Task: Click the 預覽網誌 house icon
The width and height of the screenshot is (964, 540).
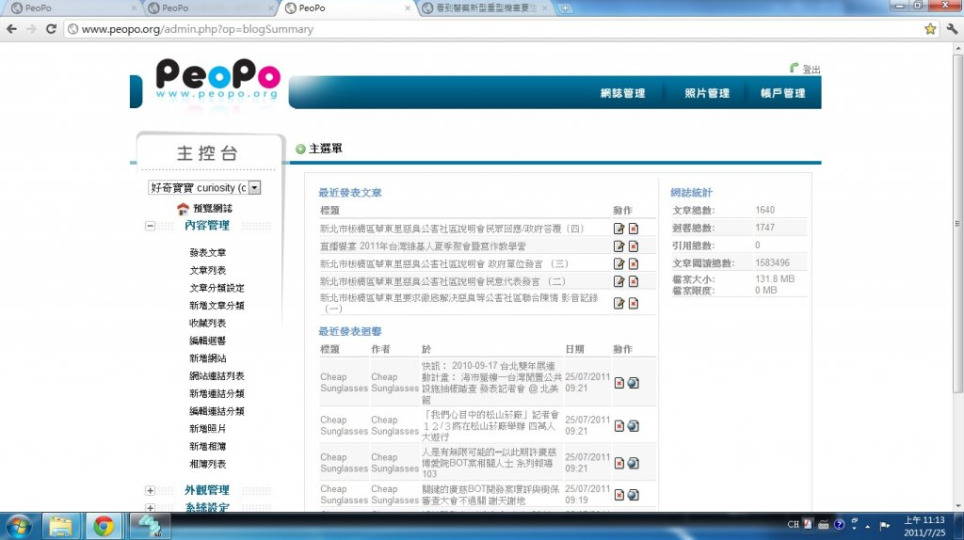Action: [183, 209]
